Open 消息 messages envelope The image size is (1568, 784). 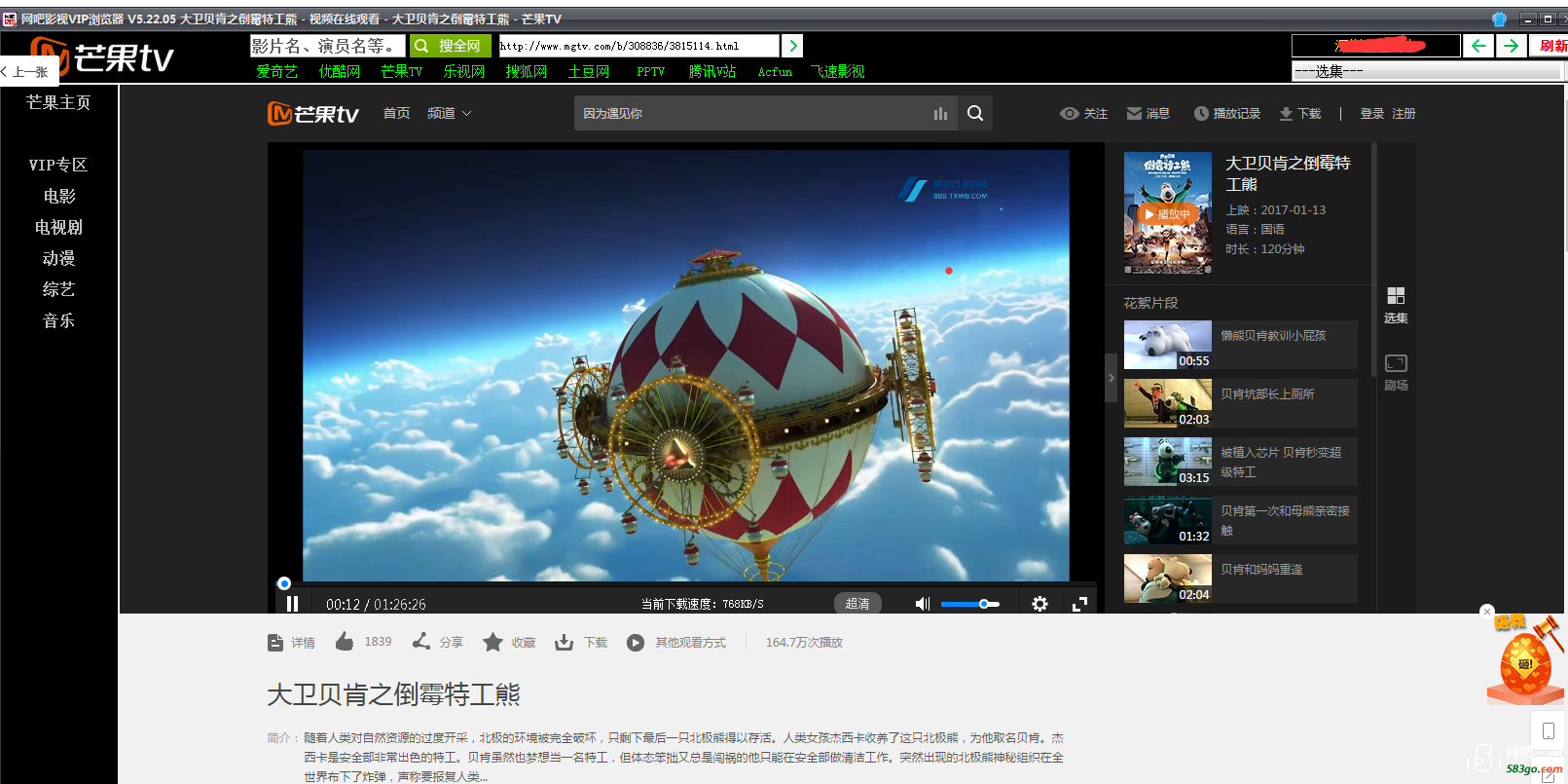[x=1148, y=113]
